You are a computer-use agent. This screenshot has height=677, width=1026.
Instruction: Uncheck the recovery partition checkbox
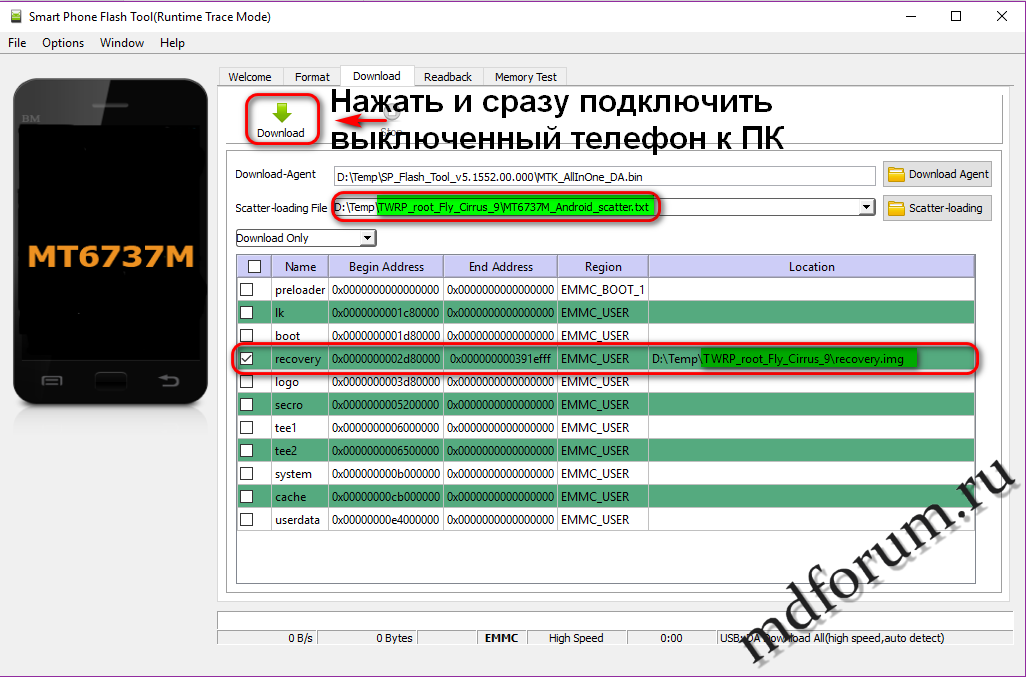click(x=247, y=358)
